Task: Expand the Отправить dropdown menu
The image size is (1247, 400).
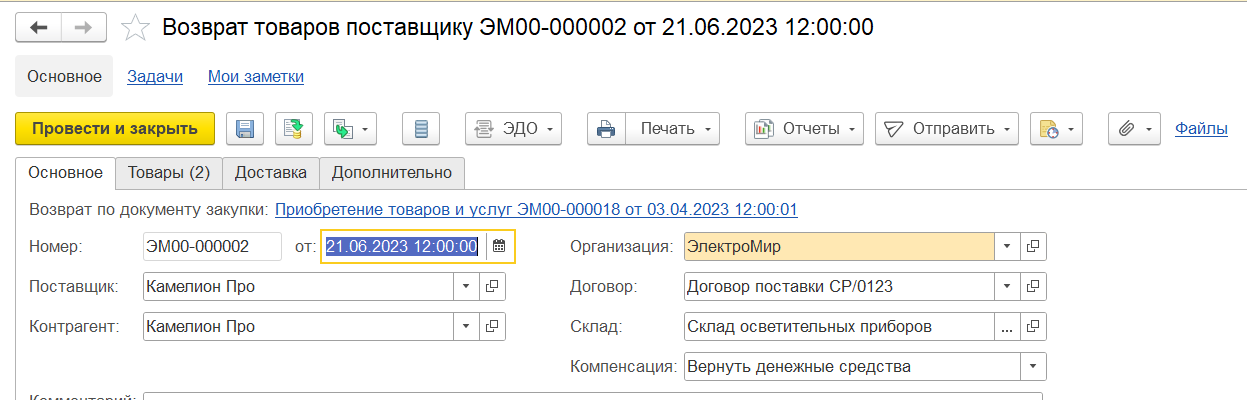Action: point(946,128)
